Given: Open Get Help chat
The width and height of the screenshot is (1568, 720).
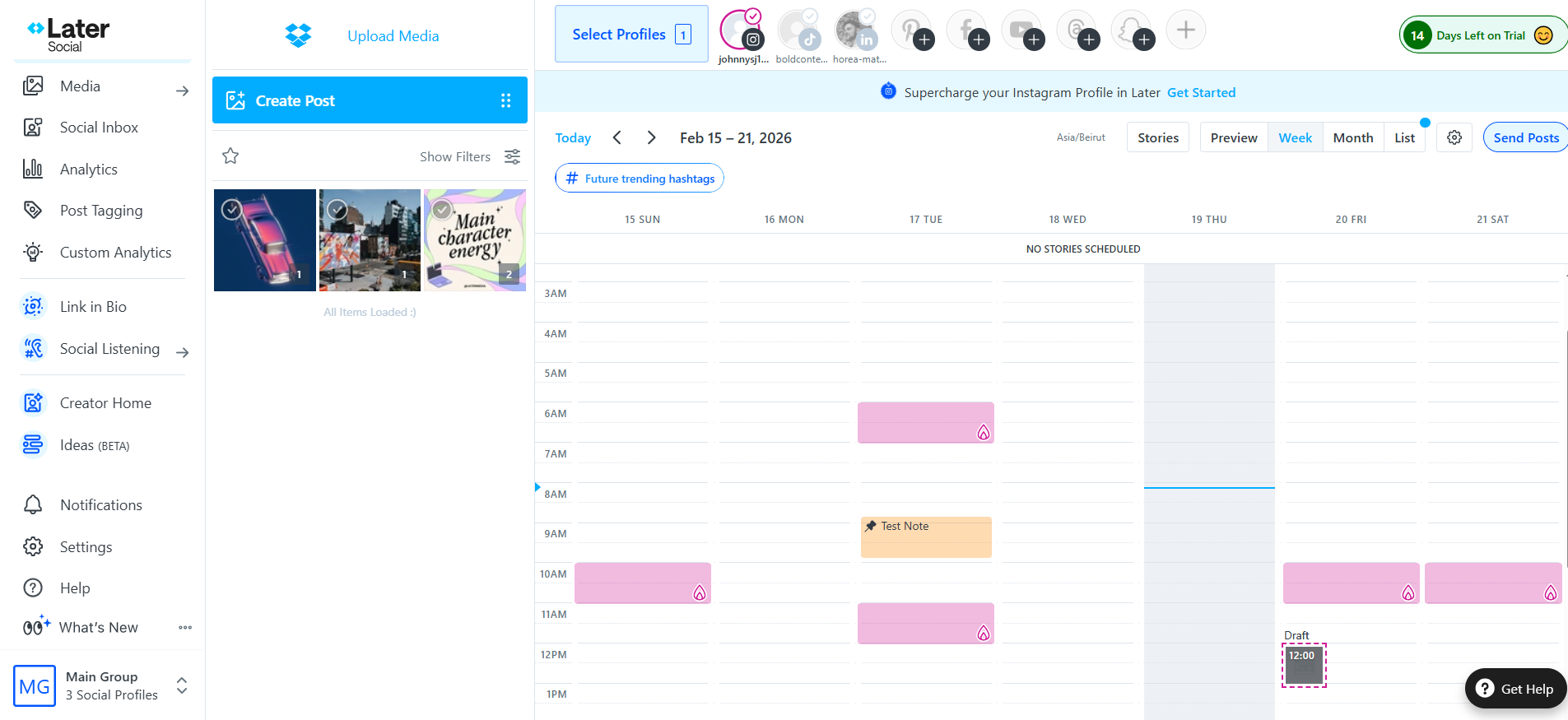Looking at the screenshot, I should point(1515,689).
